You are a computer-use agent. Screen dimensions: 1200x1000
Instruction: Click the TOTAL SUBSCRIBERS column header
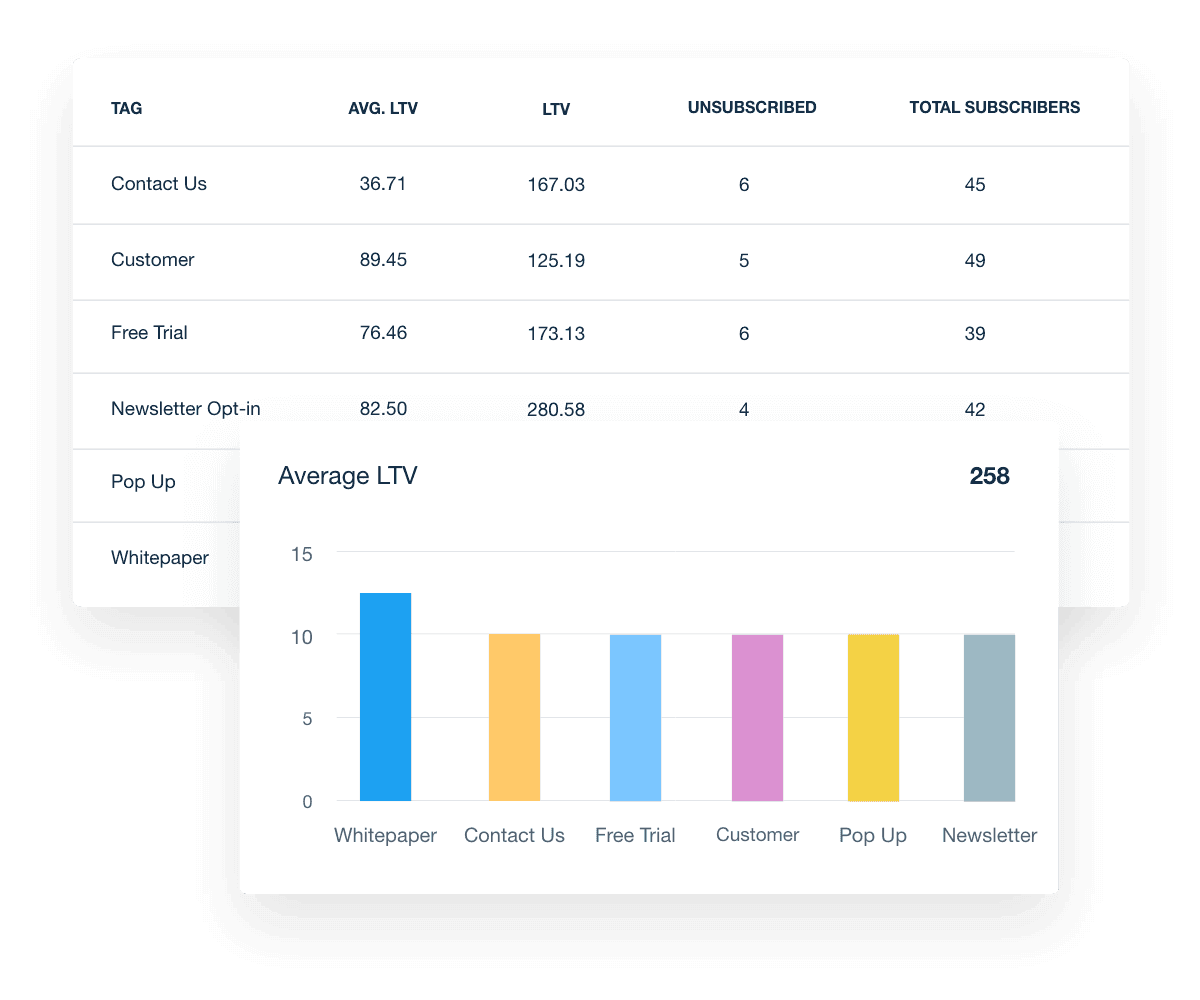(994, 107)
